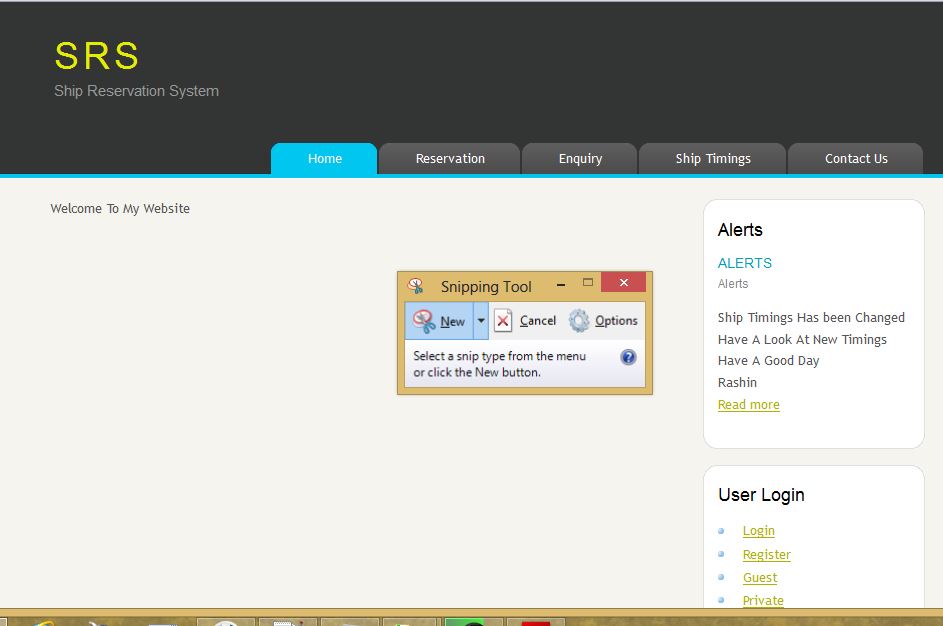Open the New snip type dropdown arrow
The height and width of the screenshot is (626, 943).
pyautogui.click(x=481, y=321)
